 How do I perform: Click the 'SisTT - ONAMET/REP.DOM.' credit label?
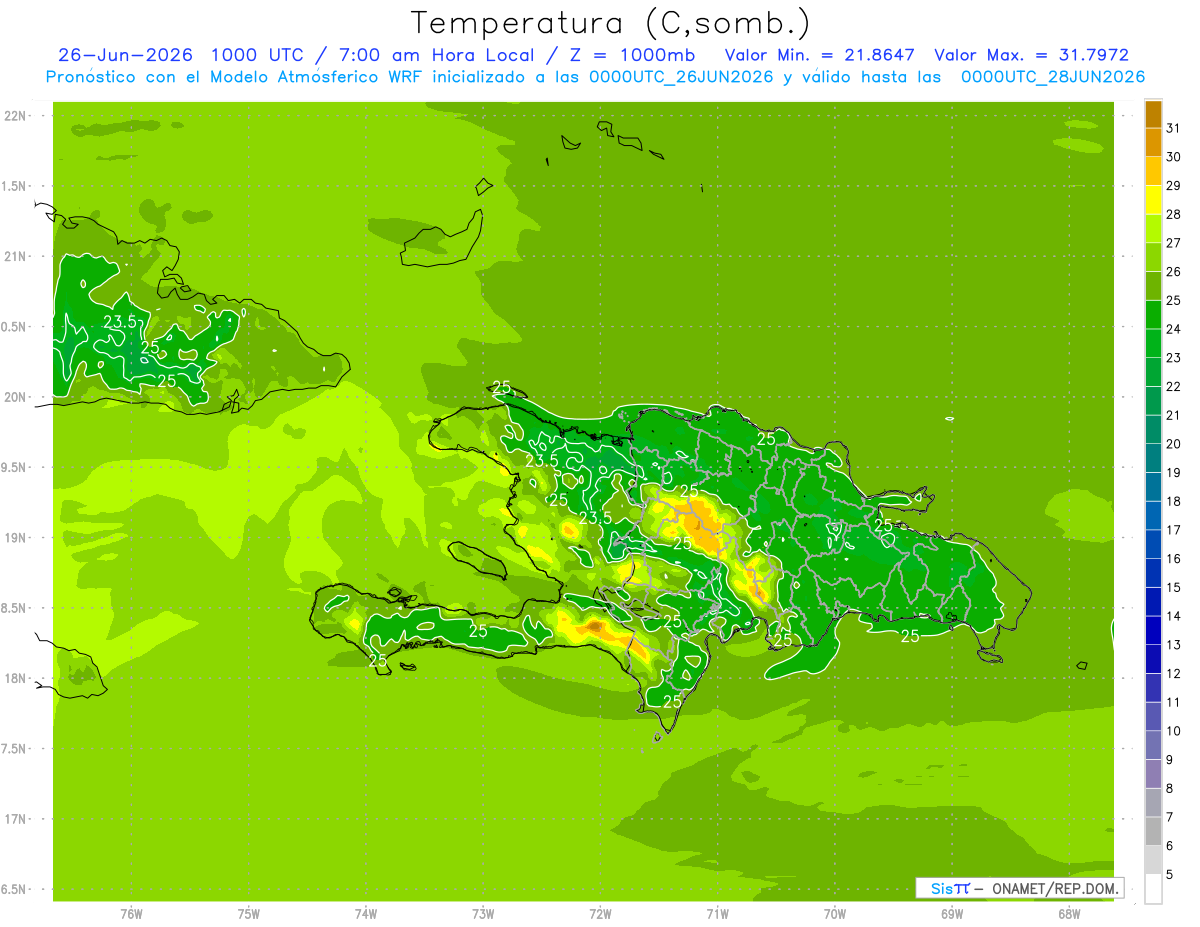(x=1019, y=888)
